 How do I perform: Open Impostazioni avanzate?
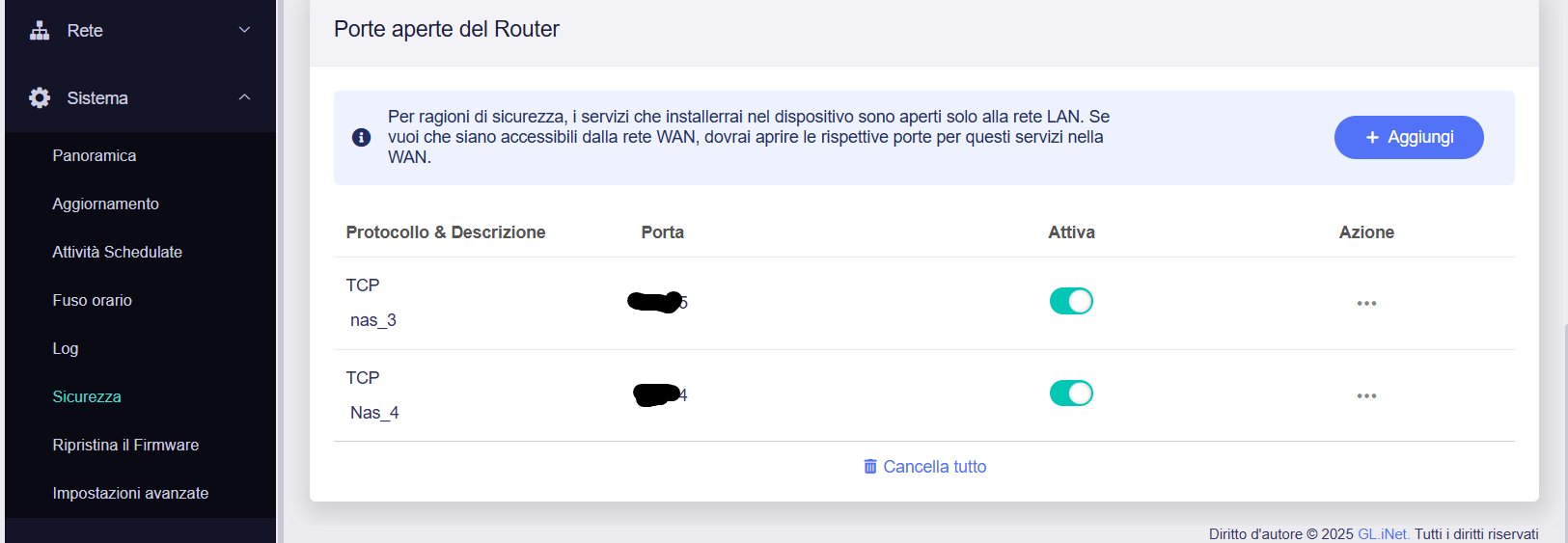(x=130, y=493)
